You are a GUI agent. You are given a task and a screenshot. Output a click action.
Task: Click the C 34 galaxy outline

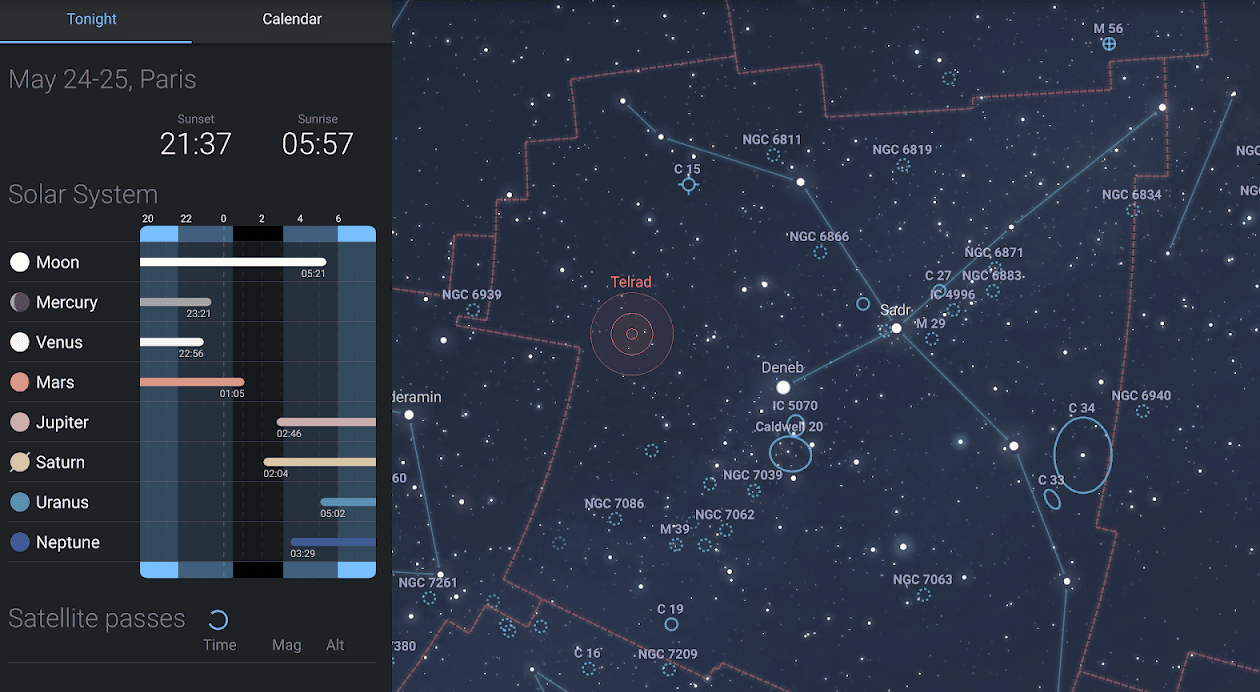click(1082, 454)
